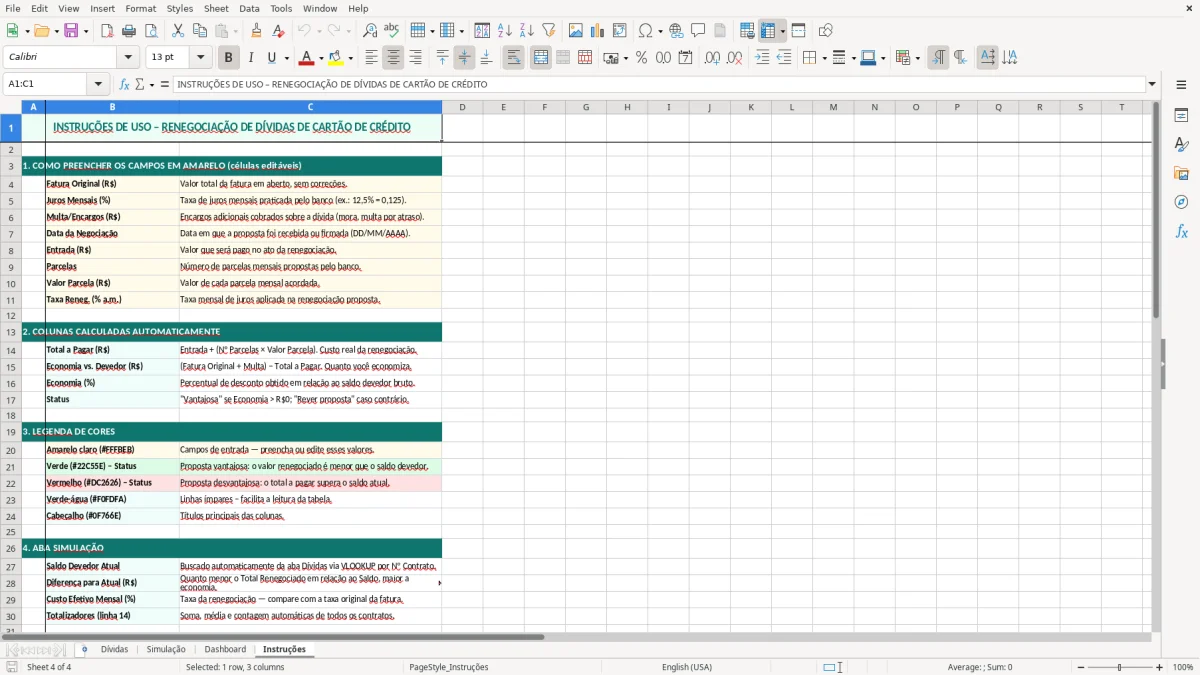The height and width of the screenshot is (675, 1200).
Task: Apply the yellow highlighting color
Action: (336, 58)
